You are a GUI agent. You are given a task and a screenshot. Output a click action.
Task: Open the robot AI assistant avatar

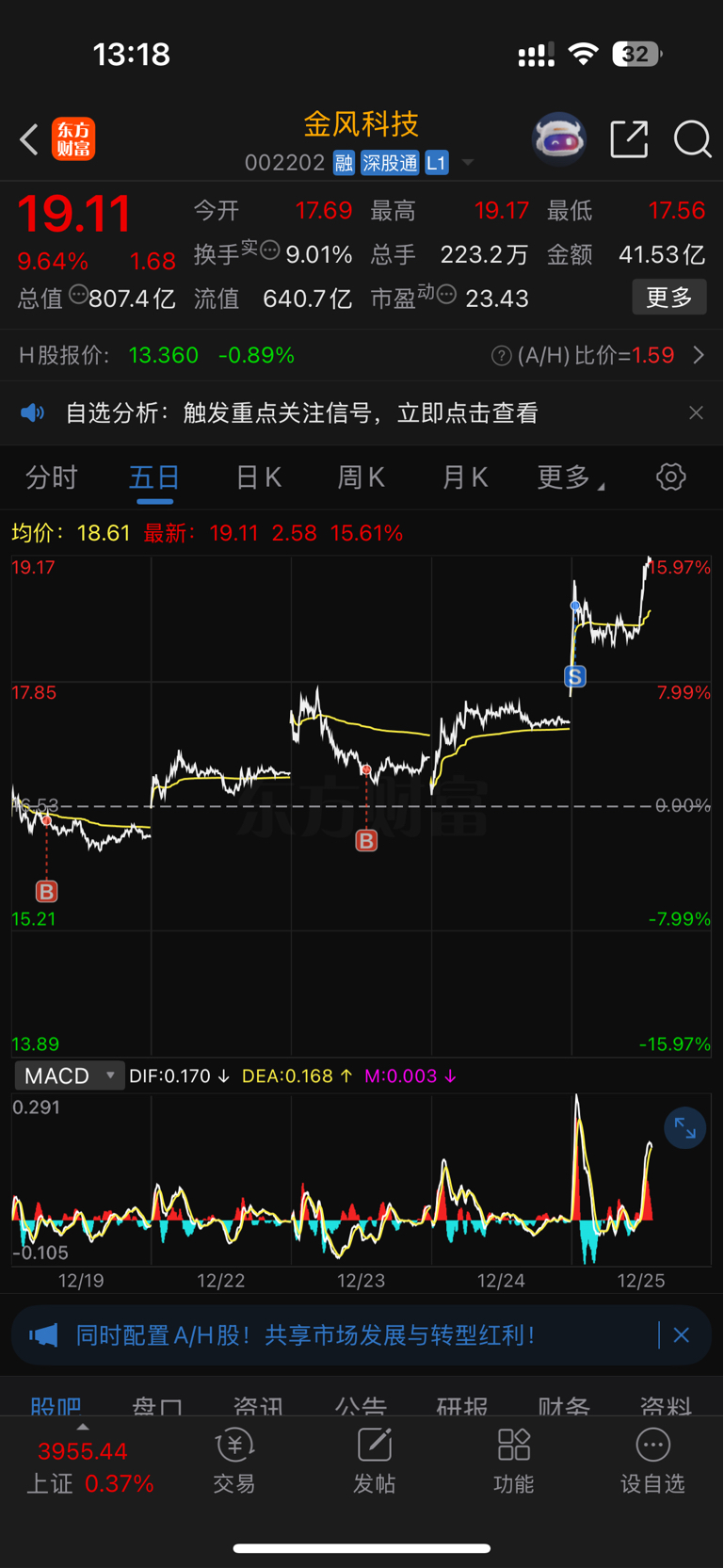pyautogui.click(x=559, y=139)
